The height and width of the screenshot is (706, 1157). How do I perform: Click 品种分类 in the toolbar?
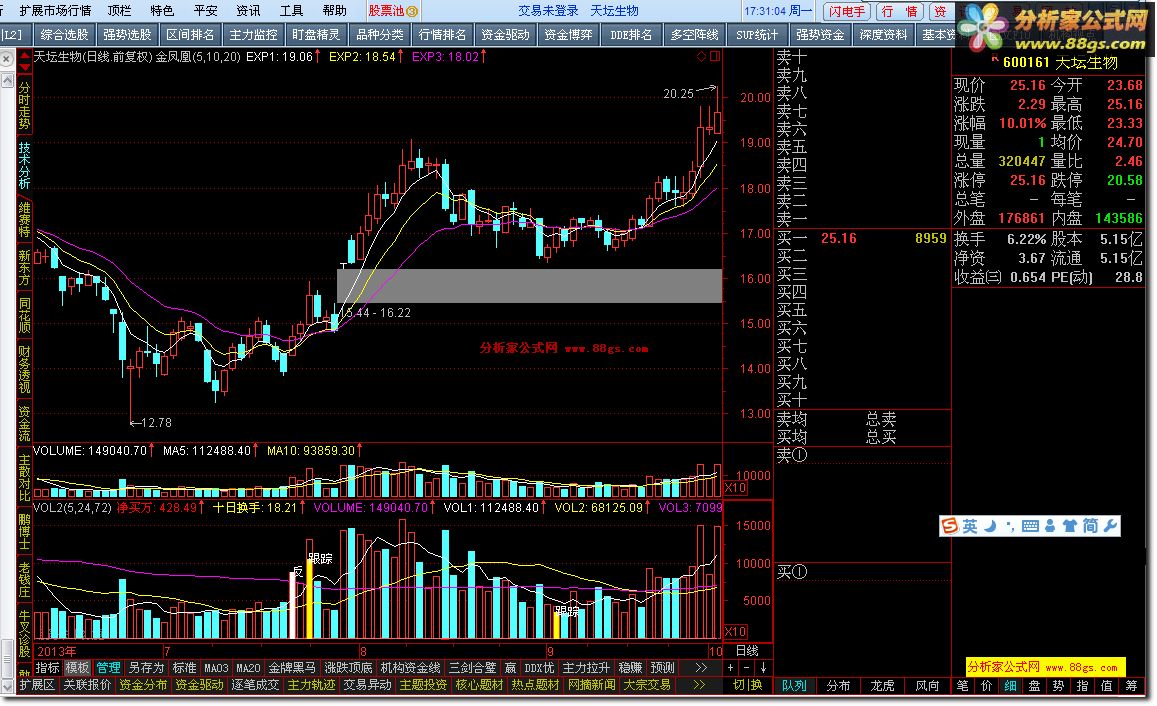point(379,35)
